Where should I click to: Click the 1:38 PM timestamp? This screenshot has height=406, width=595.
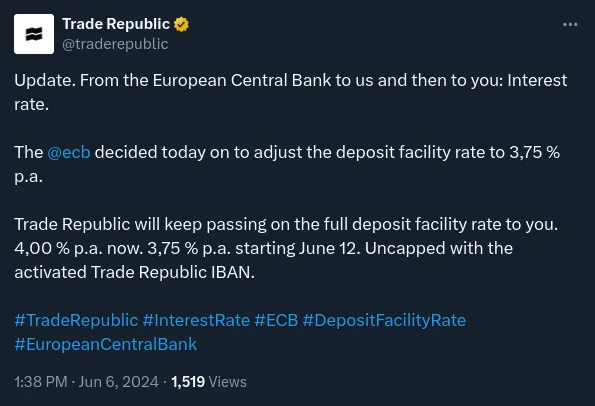tap(41, 382)
